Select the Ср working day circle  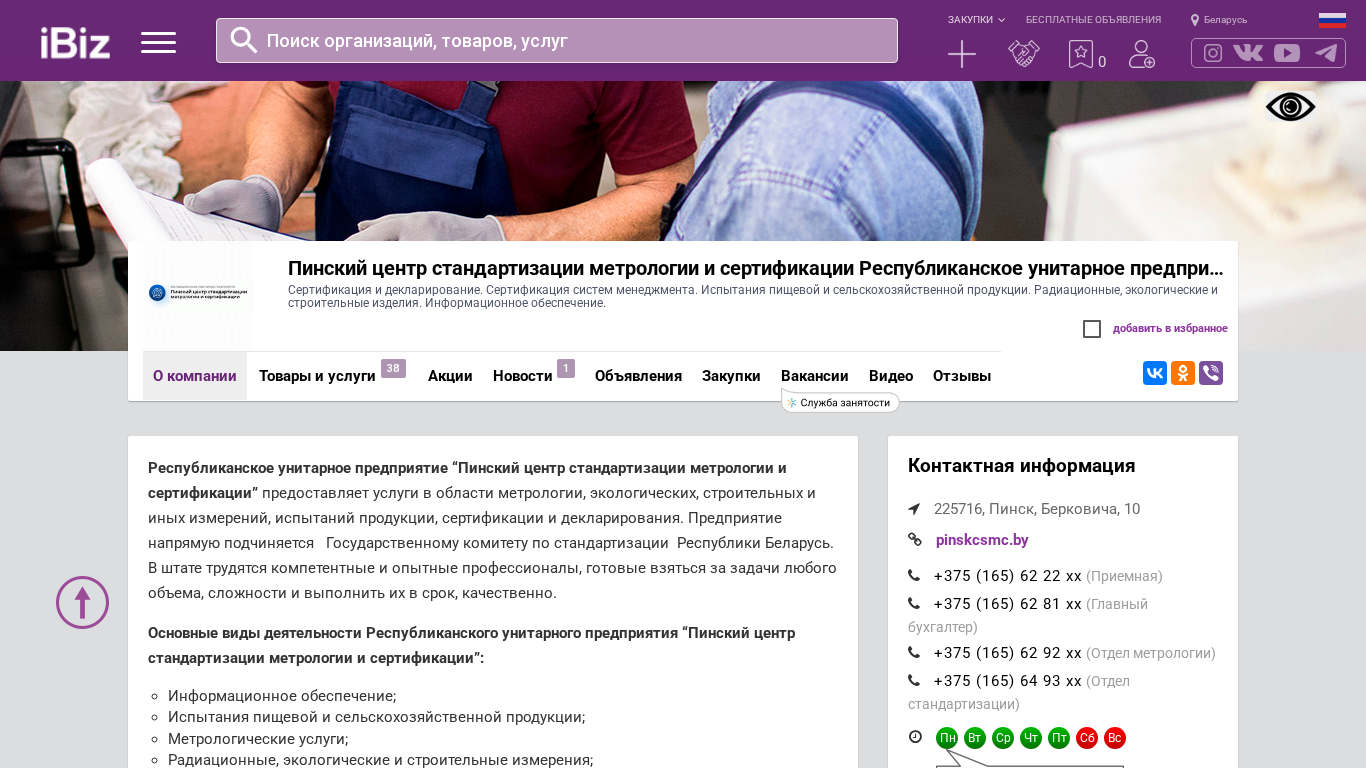[x=1003, y=738]
